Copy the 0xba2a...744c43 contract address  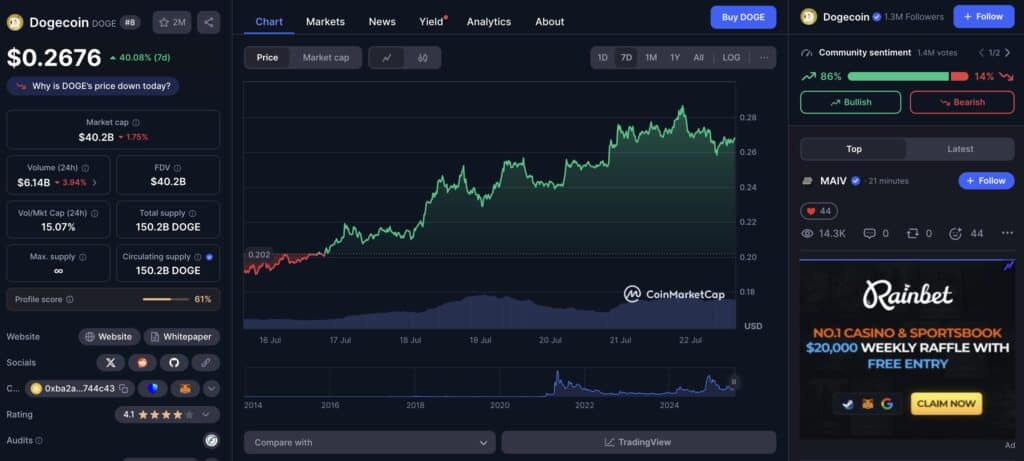coord(123,389)
